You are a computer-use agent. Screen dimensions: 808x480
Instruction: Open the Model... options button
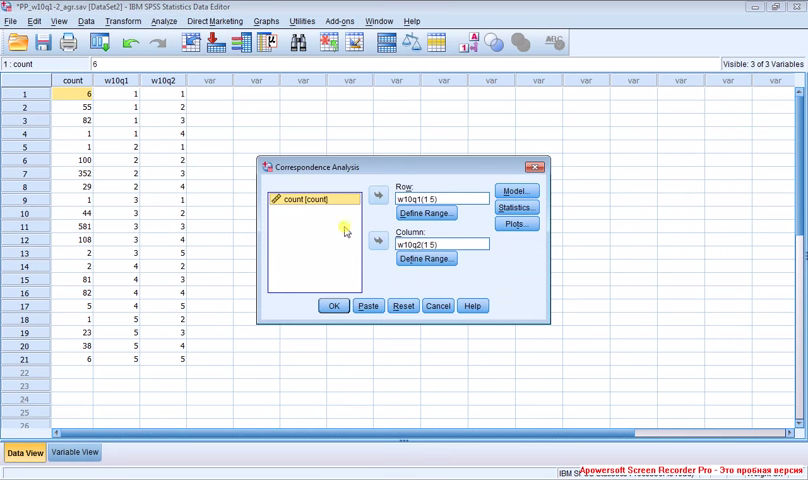pos(517,191)
